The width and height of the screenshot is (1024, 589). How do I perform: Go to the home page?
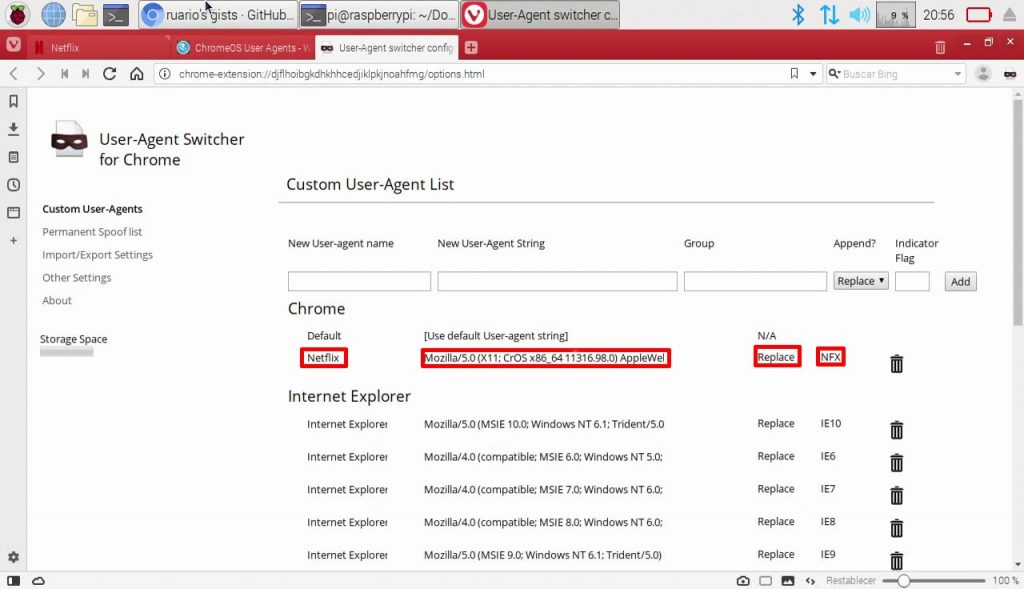point(136,74)
